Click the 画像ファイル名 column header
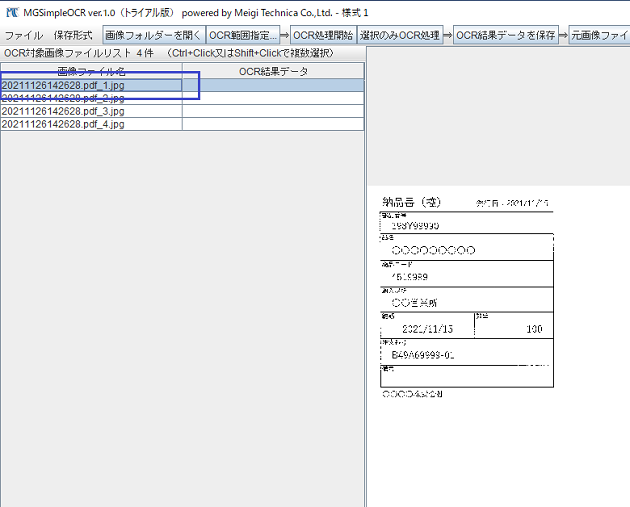 pyautogui.click(x=91, y=71)
